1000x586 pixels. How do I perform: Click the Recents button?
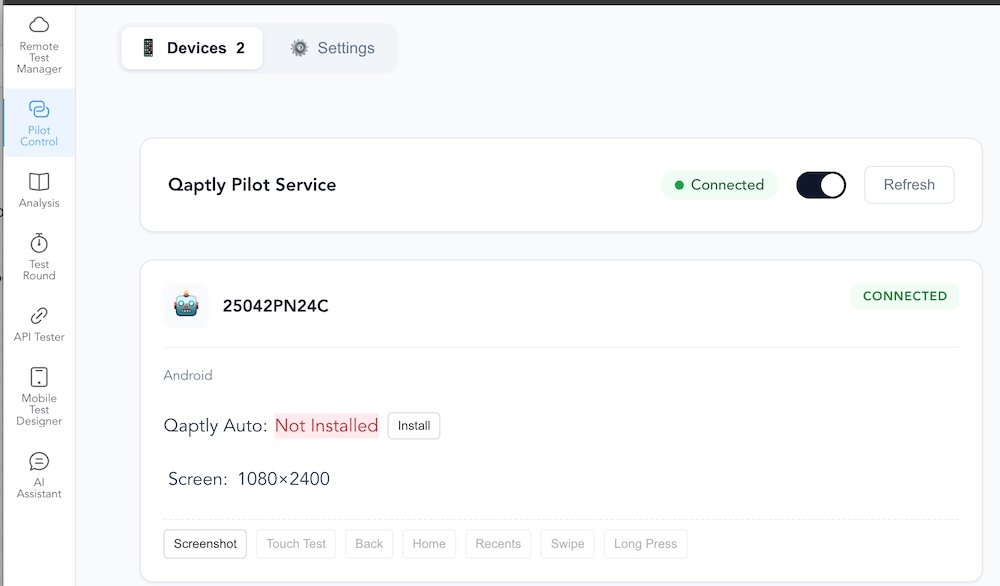[x=498, y=544]
